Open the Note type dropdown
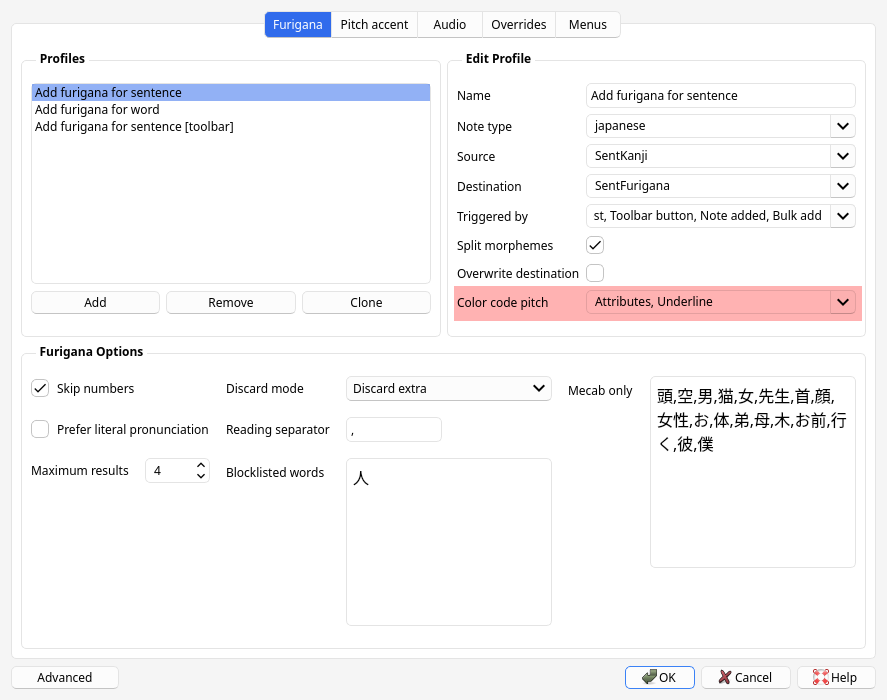The image size is (887, 700). 842,126
